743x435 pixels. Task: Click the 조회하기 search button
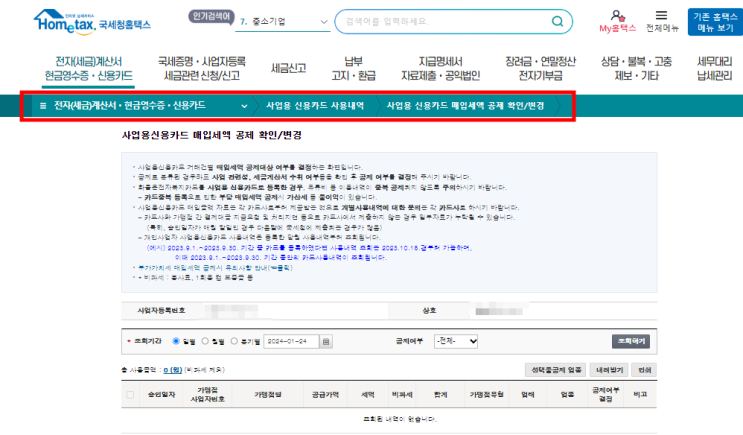pos(631,341)
